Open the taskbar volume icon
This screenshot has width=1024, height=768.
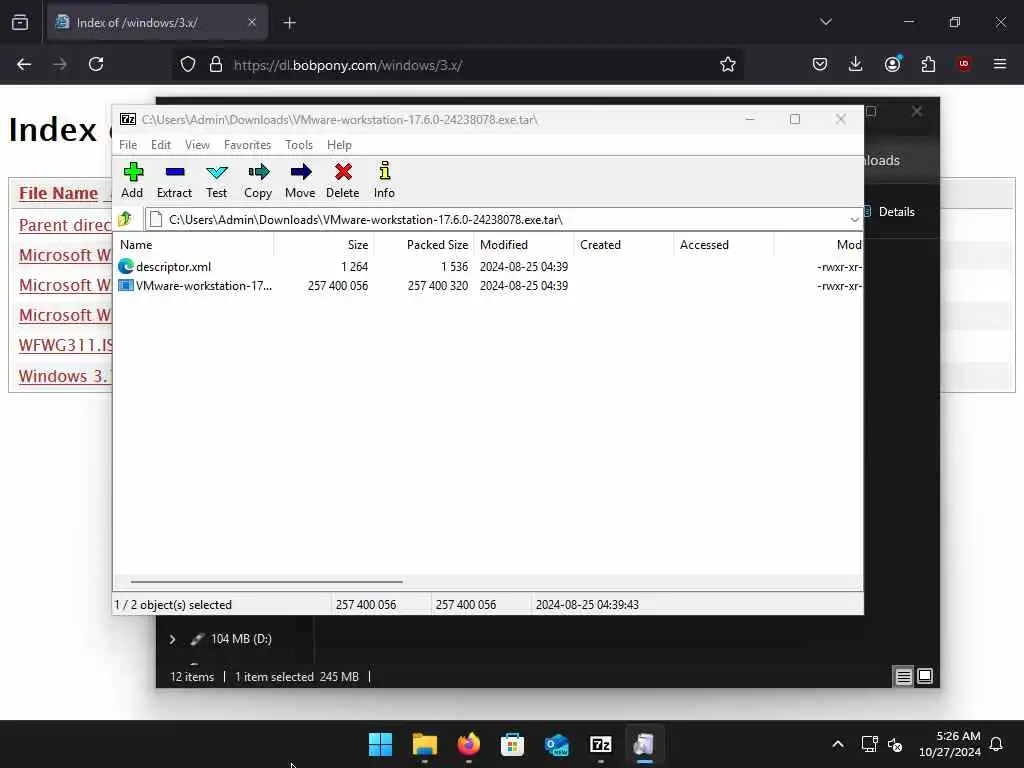point(895,744)
